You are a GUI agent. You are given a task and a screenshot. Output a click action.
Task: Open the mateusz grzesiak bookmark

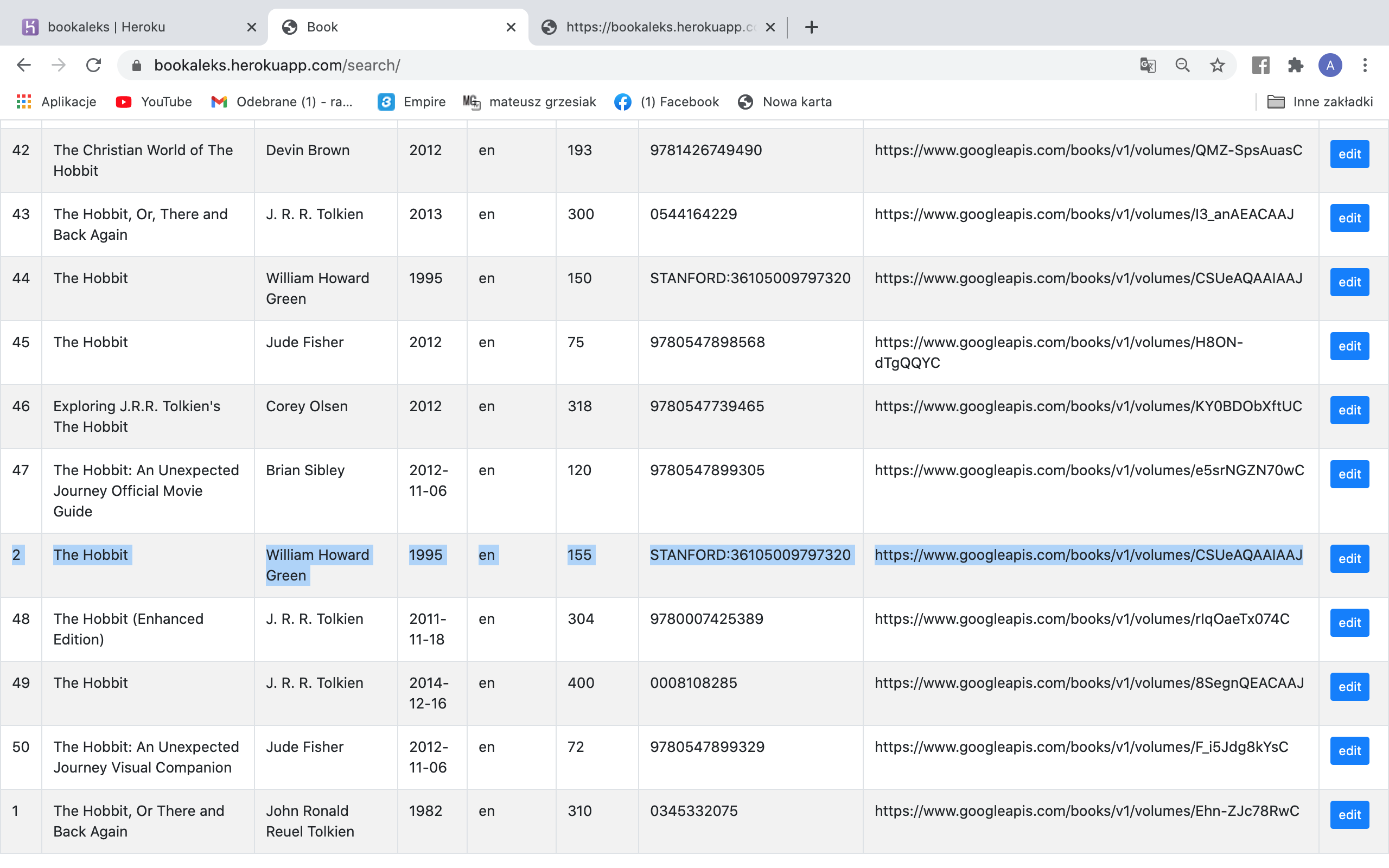[530, 101]
